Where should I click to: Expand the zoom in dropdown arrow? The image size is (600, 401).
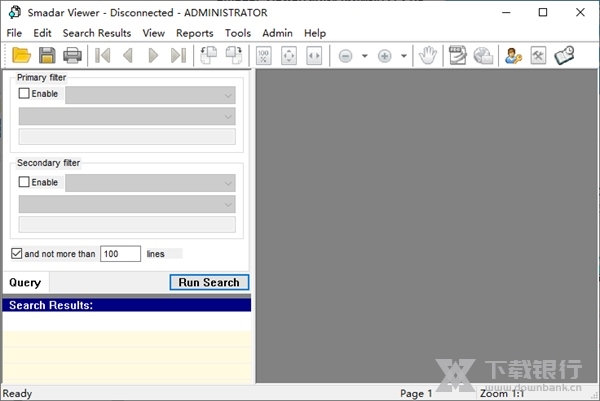[404, 56]
